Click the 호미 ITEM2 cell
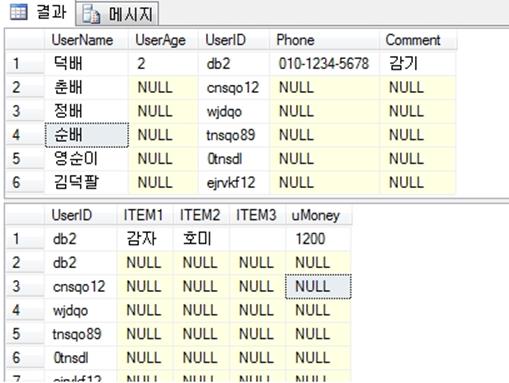The image size is (509, 383). (x=201, y=239)
